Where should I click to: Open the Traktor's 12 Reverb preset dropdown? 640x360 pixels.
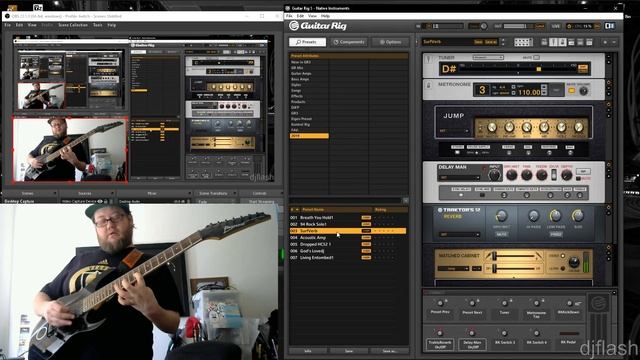click(x=459, y=235)
